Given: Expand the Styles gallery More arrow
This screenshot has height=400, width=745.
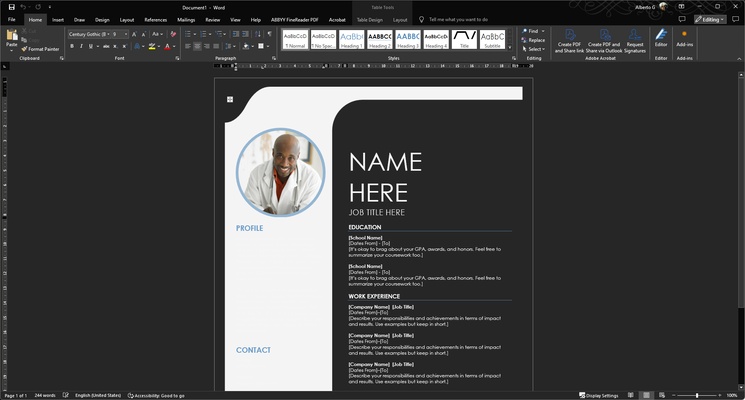Looking at the screenshot, I should (x=510, y=48).
